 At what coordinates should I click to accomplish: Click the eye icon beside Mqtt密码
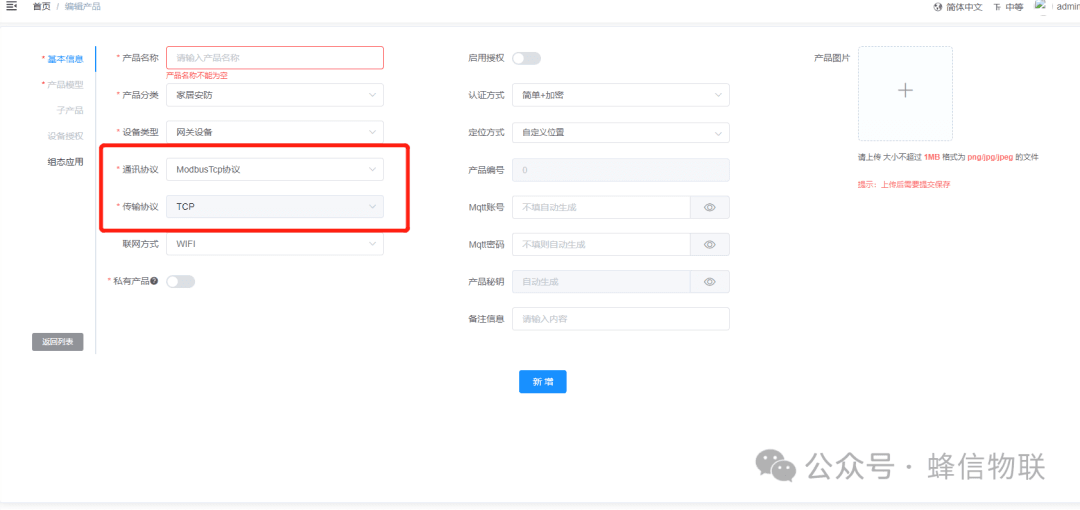(x=710, y=245)
